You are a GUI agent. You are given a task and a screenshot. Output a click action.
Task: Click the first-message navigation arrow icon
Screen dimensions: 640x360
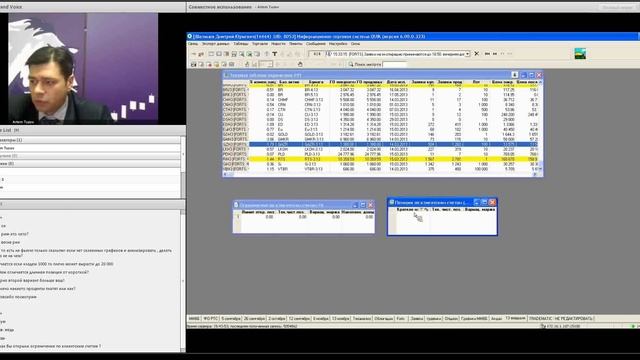point(487,54)
